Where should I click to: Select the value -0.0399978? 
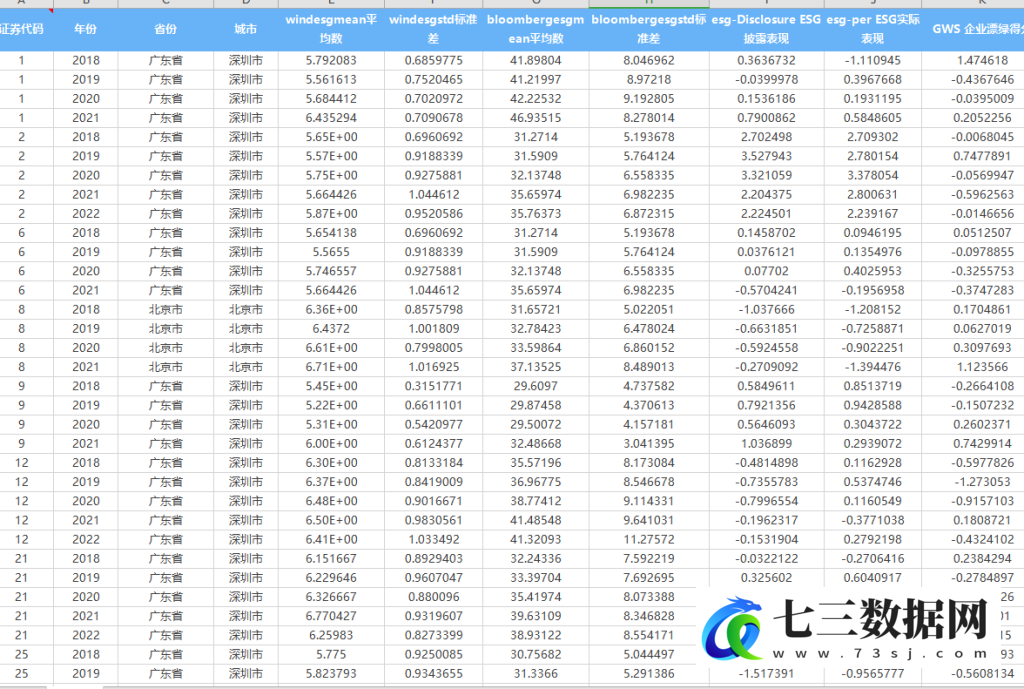766,80
